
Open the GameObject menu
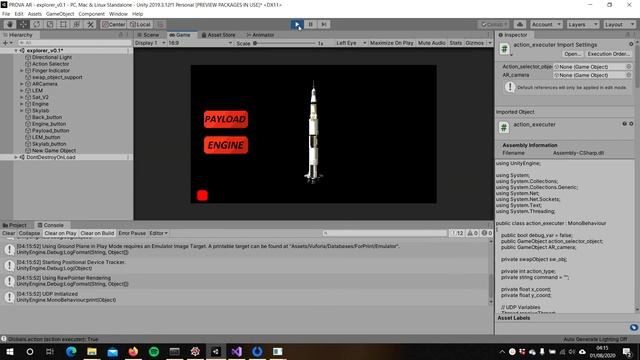click(60, 14)
